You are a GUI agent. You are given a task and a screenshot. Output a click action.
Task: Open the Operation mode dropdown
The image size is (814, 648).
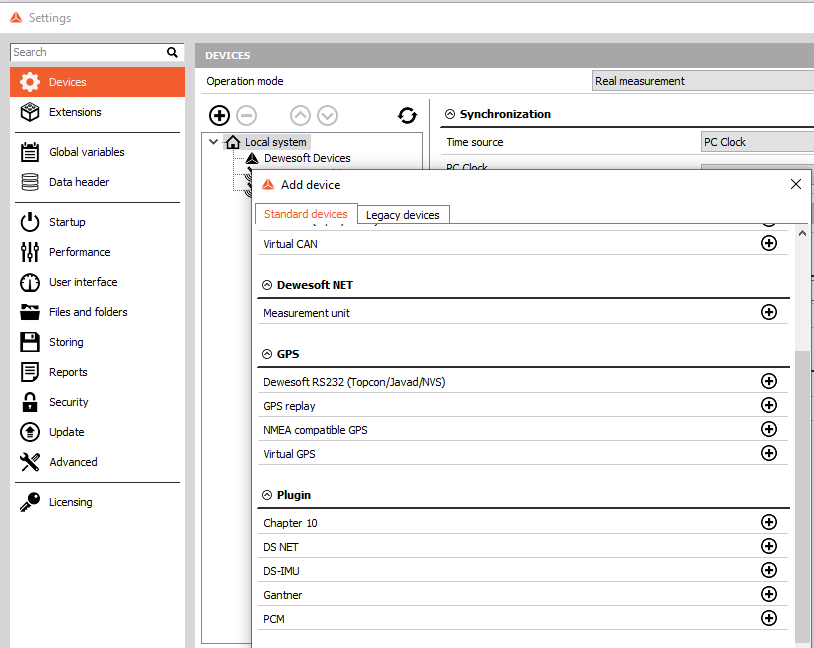pos(703,81)
